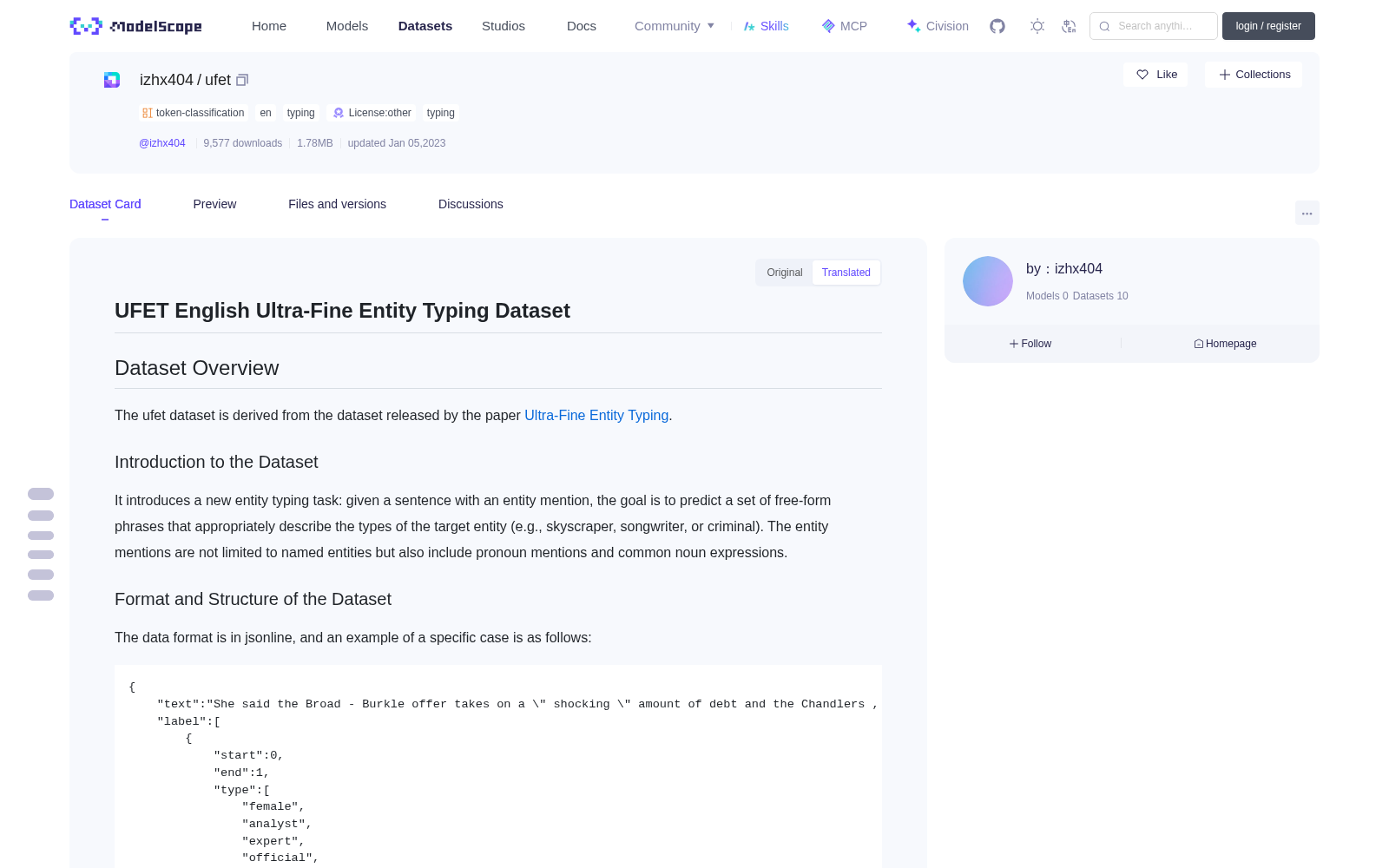1389x868 pixels.
Task: Open the Models nav item
Action: [x=347, y=26]
